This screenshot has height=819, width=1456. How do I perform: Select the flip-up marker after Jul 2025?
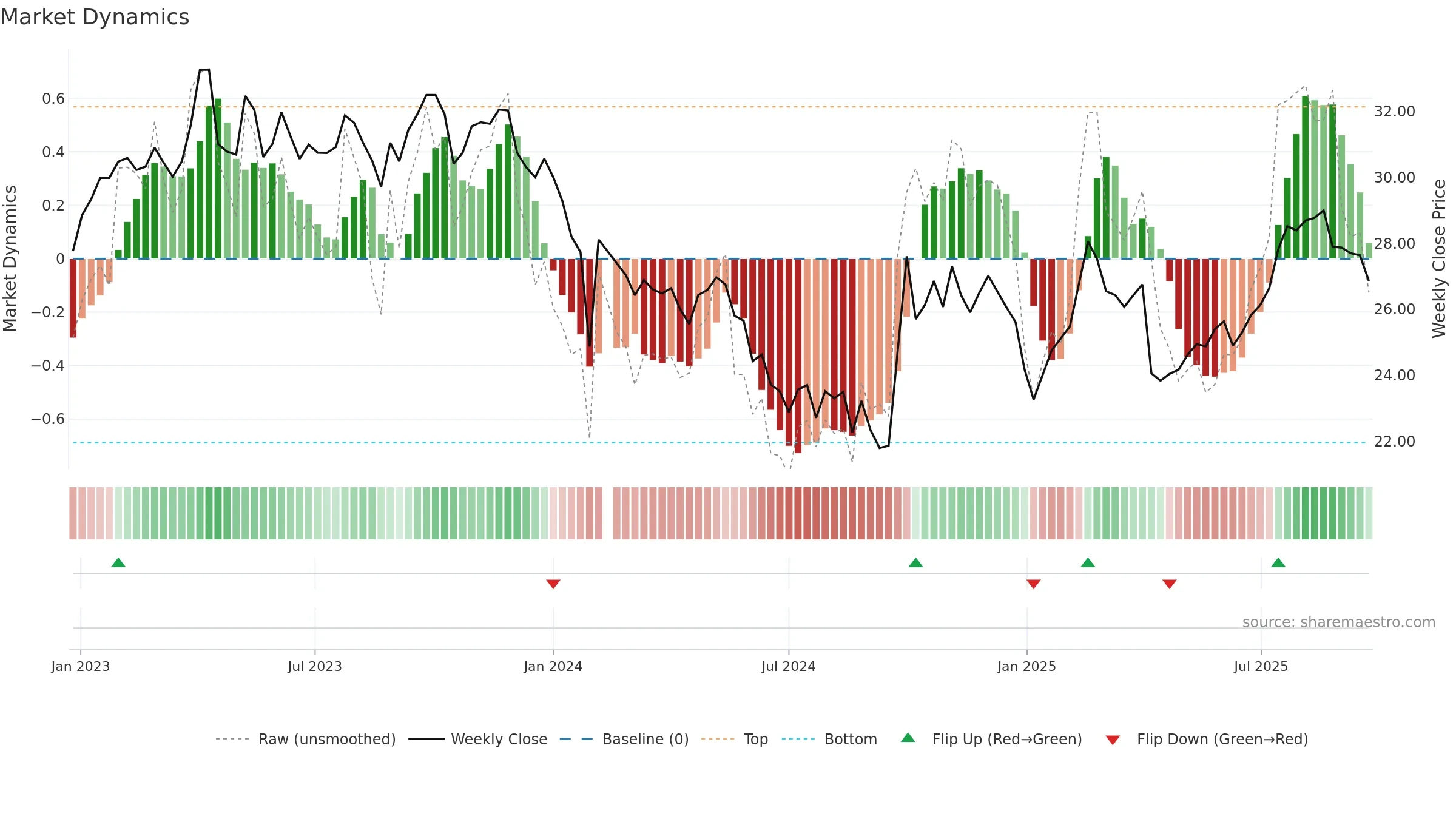click(x=1278, y=562)
